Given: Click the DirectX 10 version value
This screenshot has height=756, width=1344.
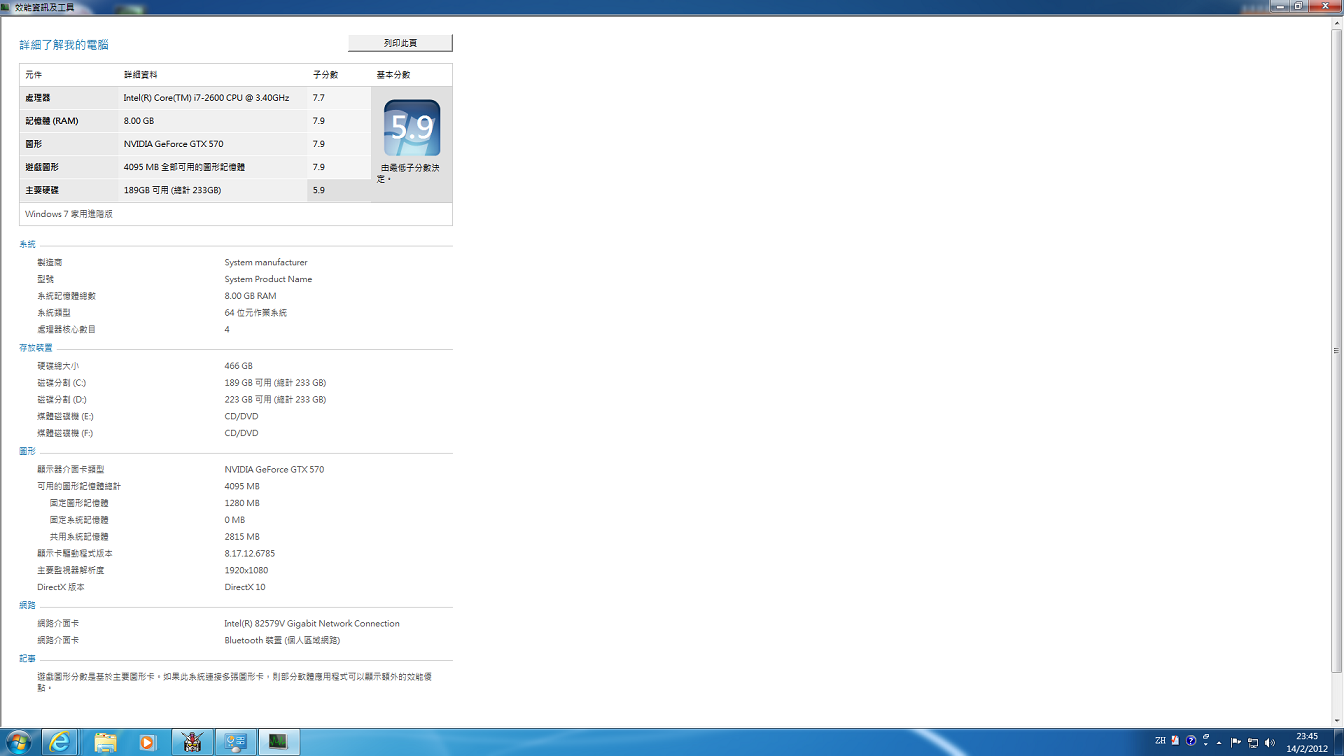Looking at the screenshot, I should click(245, 587).
